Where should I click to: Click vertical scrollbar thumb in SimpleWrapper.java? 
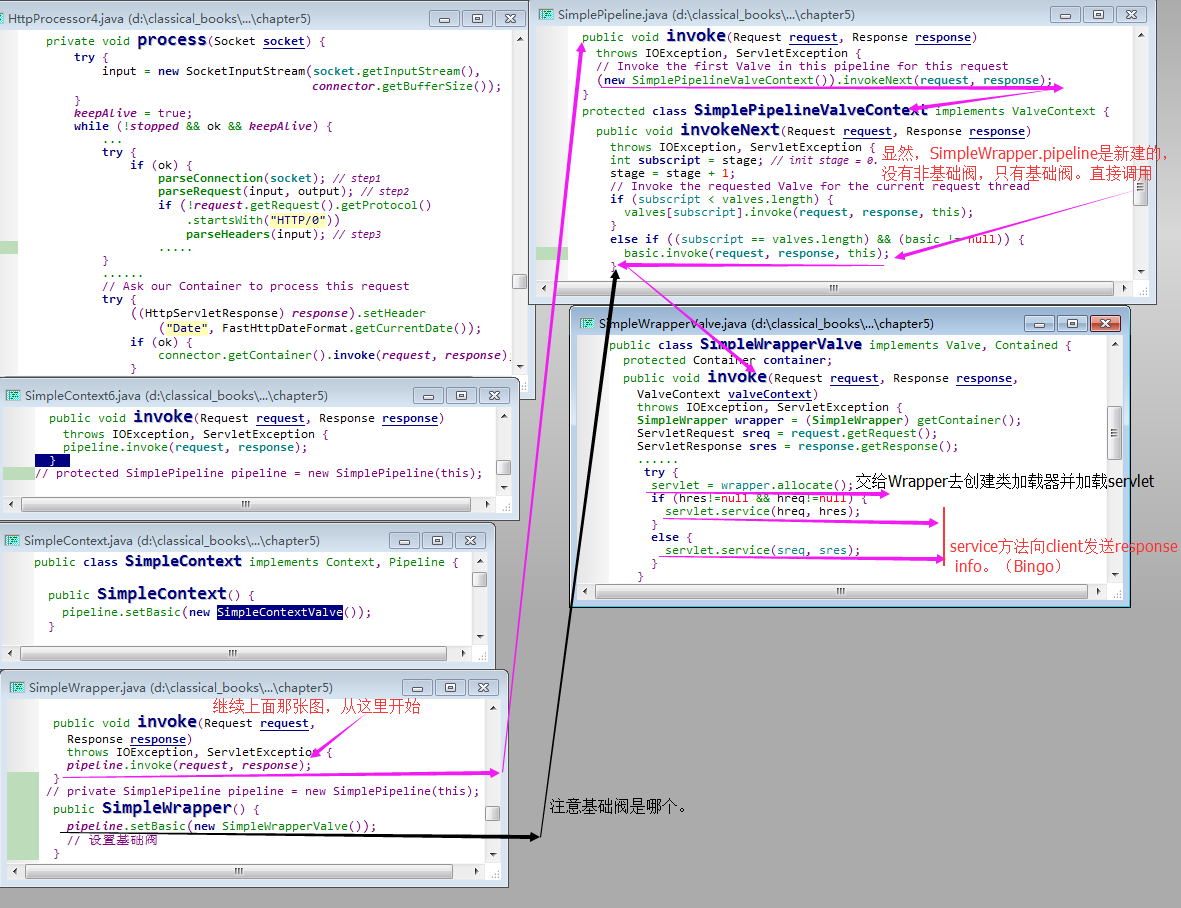[493, 813]
